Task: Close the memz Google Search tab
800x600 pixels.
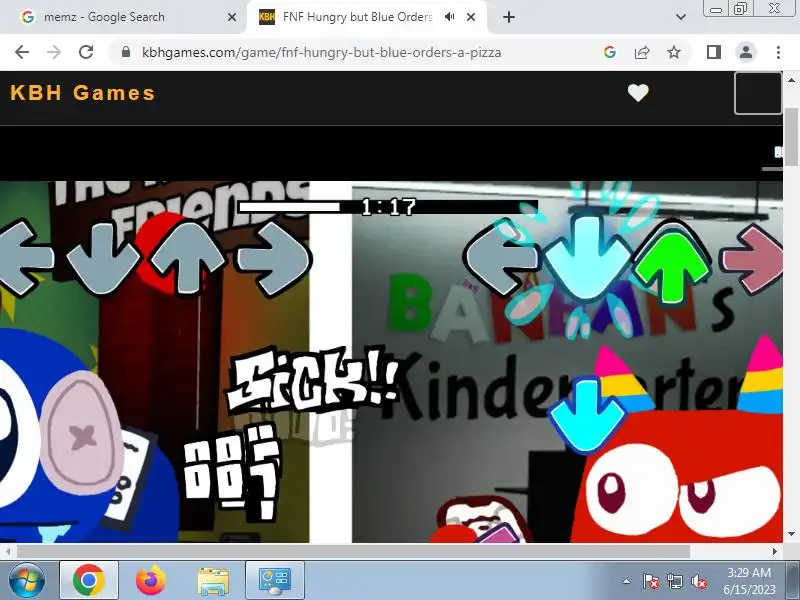Action: coord(232,17)
